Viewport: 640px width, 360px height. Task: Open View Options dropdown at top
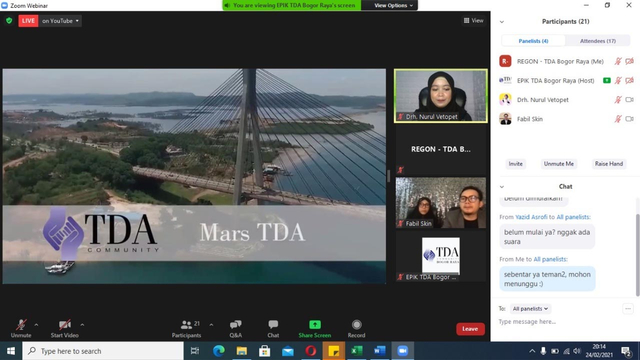point(393,5)
